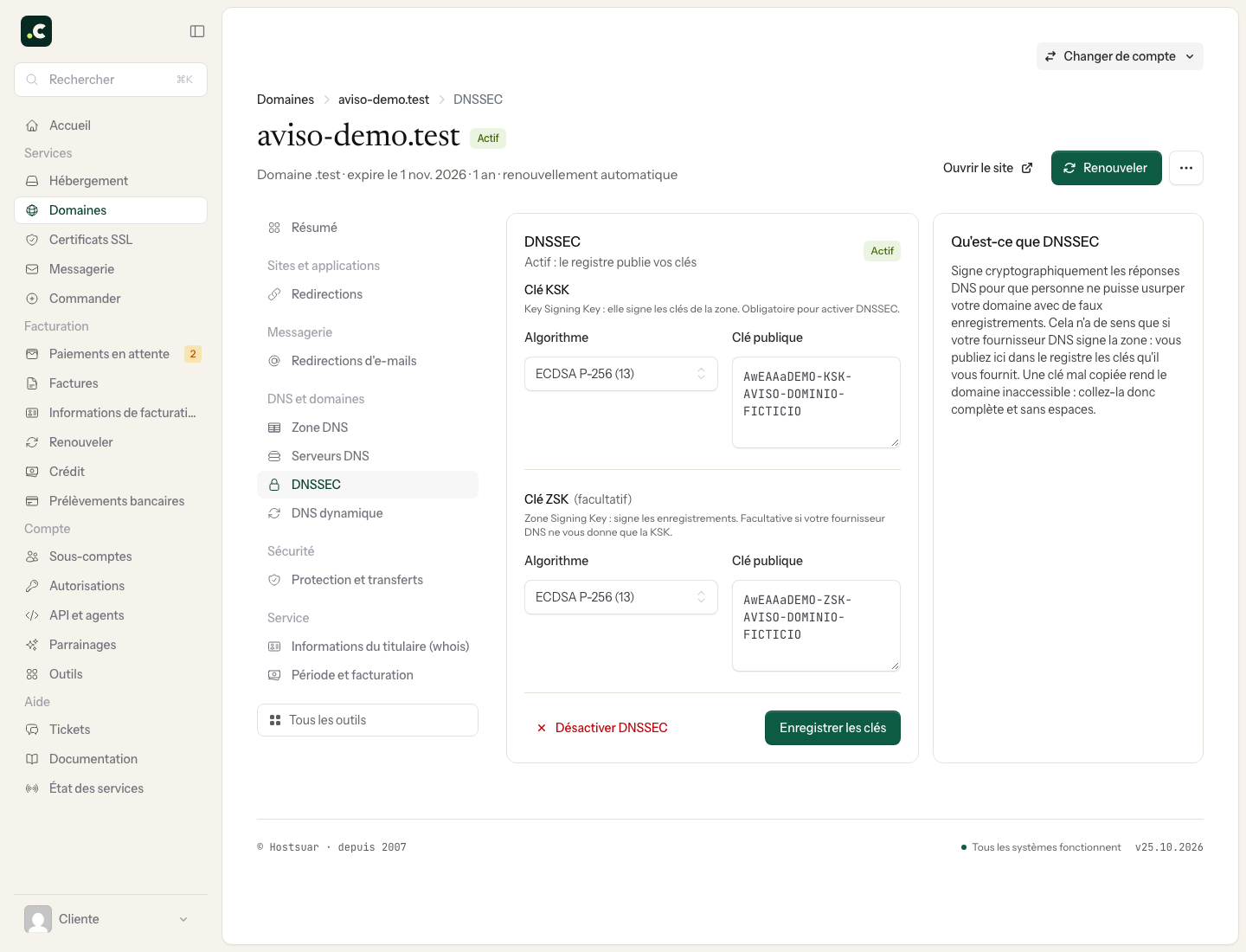The height and width of the screenshot is (952, 1246).
Task: Click the aviso-demo.test breadcrumb link
Action: tap(383, 100)
